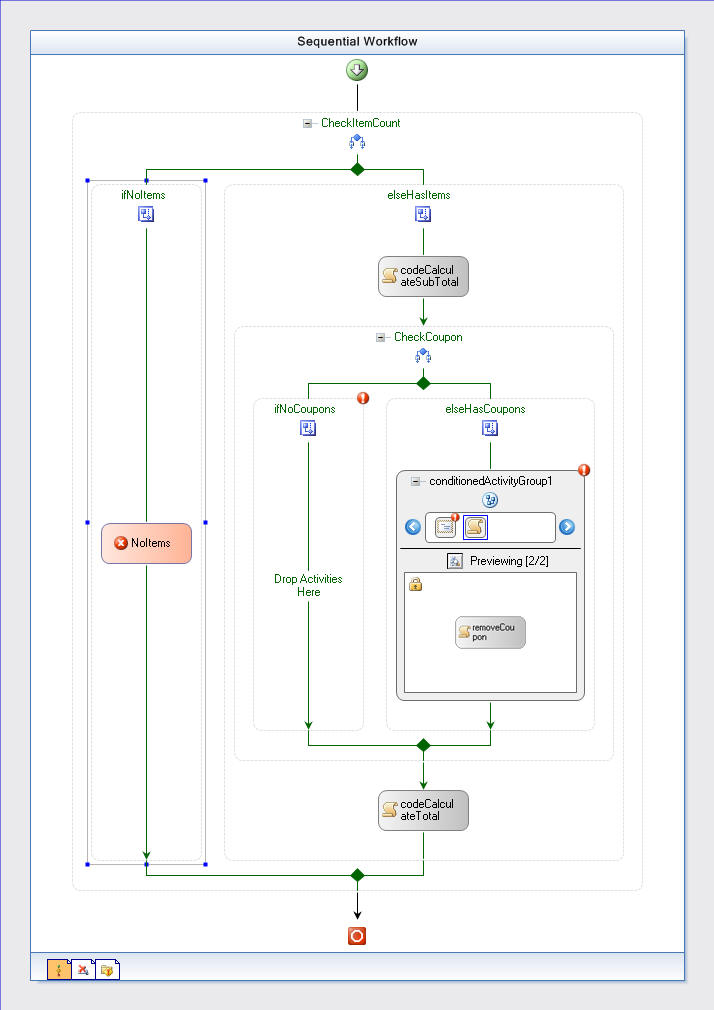Viewport: 714px width, 1010px height.
Task: Toggle the Previewing mode button
Action: pos(455,561)
